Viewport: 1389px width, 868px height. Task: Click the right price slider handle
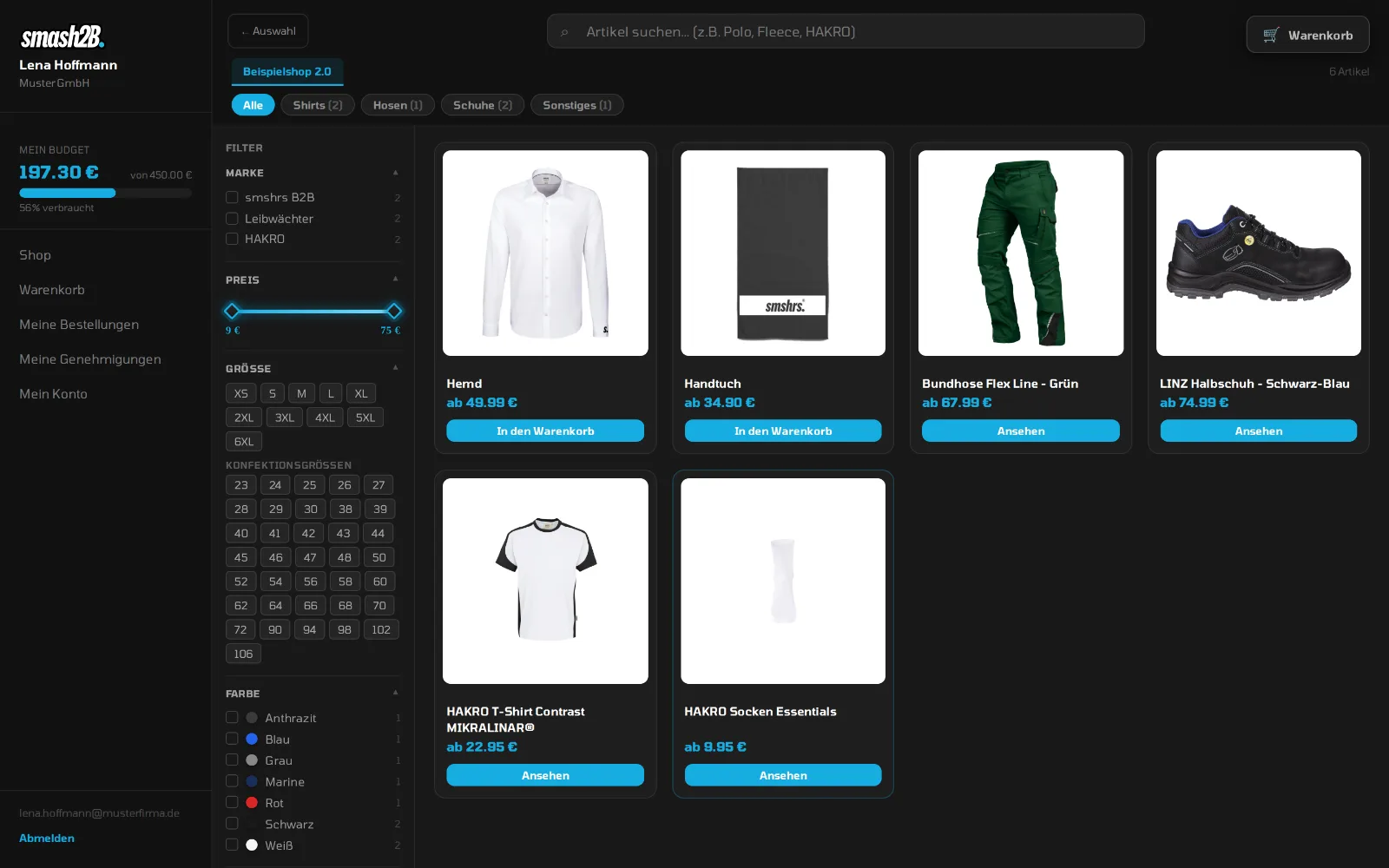(394, 311)
